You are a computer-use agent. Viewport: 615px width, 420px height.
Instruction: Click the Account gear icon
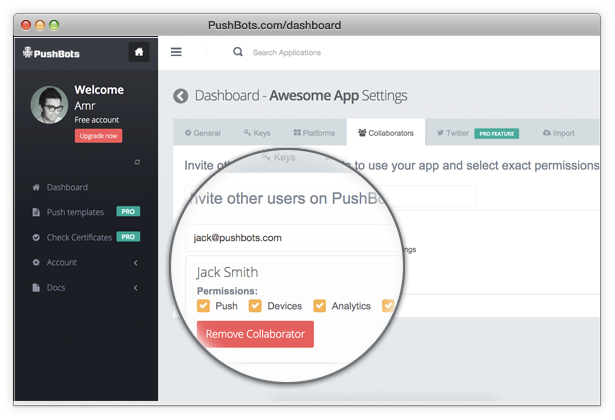(36, 262)
